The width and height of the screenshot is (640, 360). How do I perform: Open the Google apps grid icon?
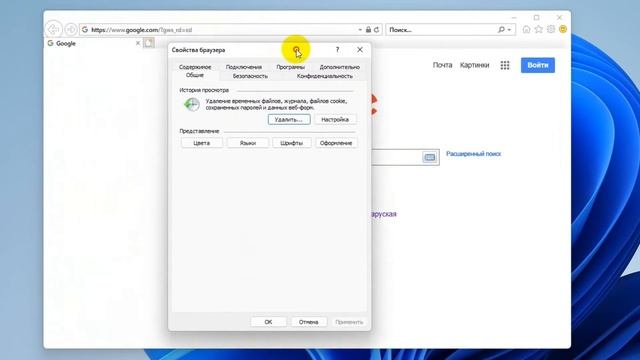pos(505,65)
